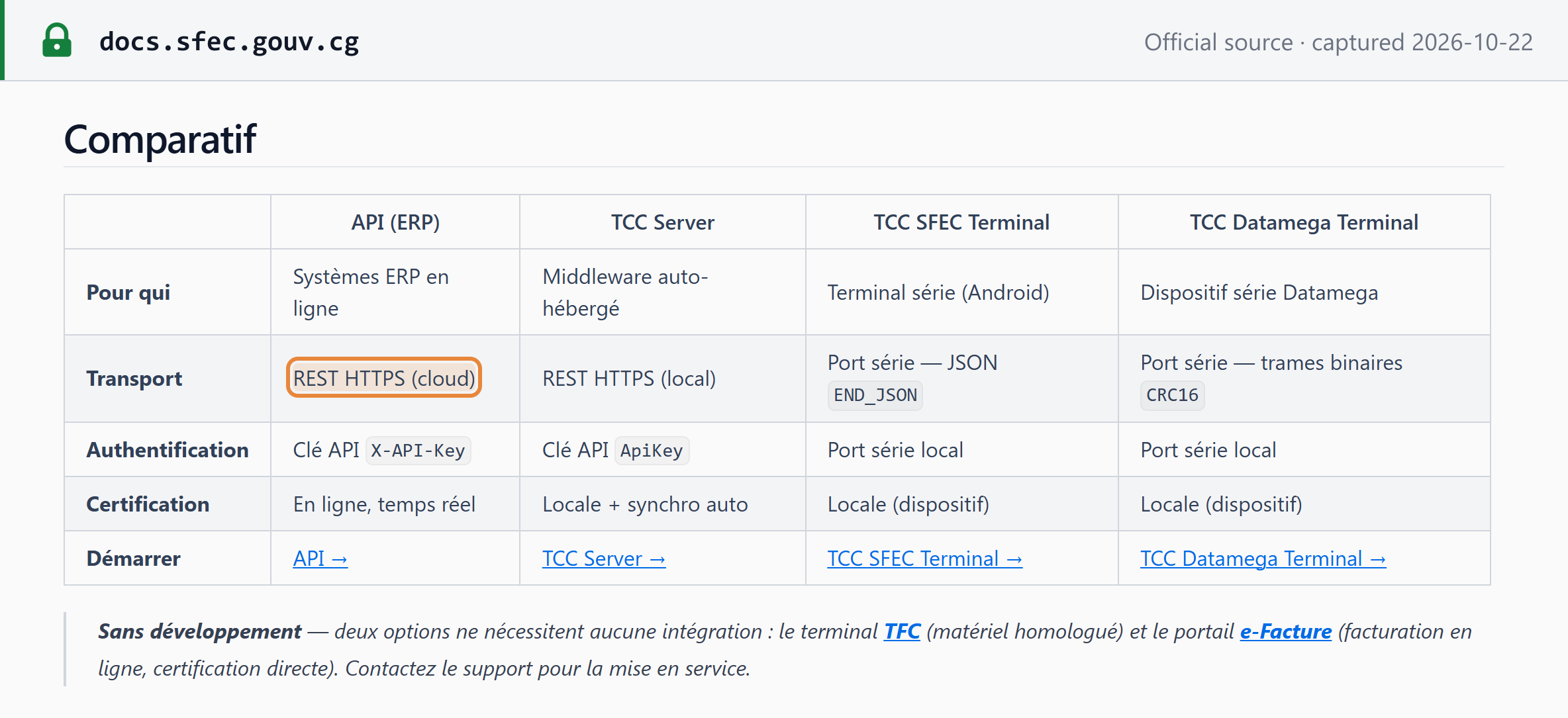Click the CRC16 code tag

coord(1172,395)
